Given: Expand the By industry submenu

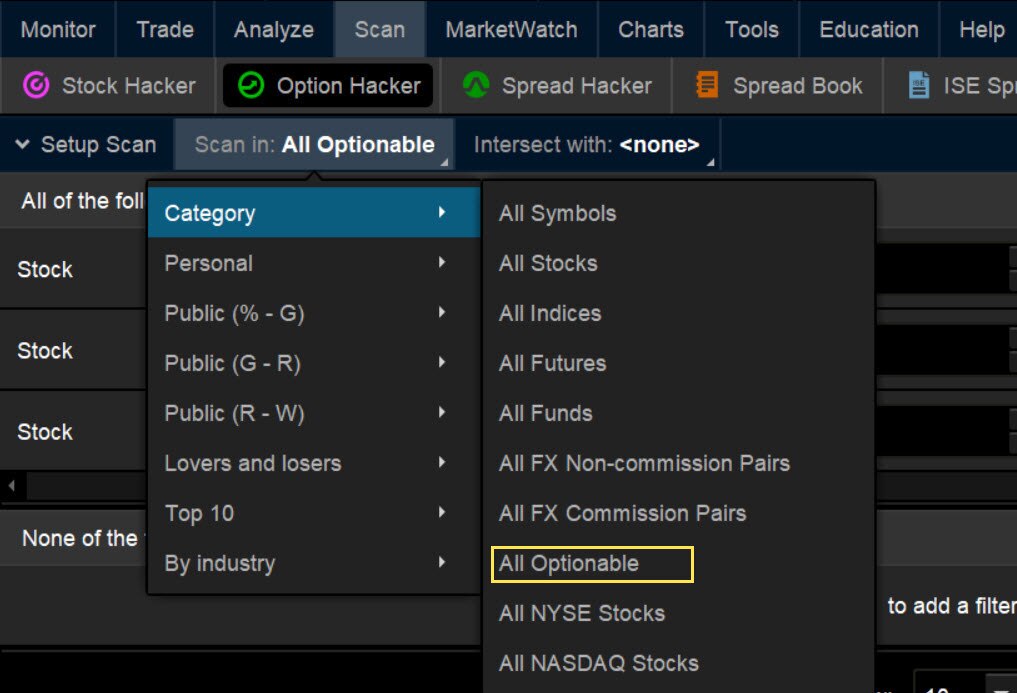Looking at the screenshot, I should [314, 563].
